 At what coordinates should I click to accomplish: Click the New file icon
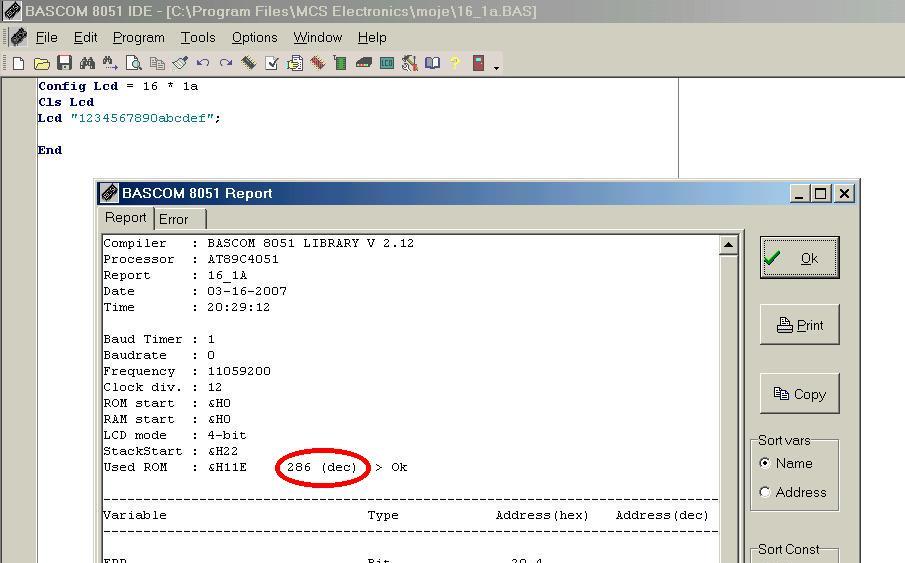tap(18, 63)
